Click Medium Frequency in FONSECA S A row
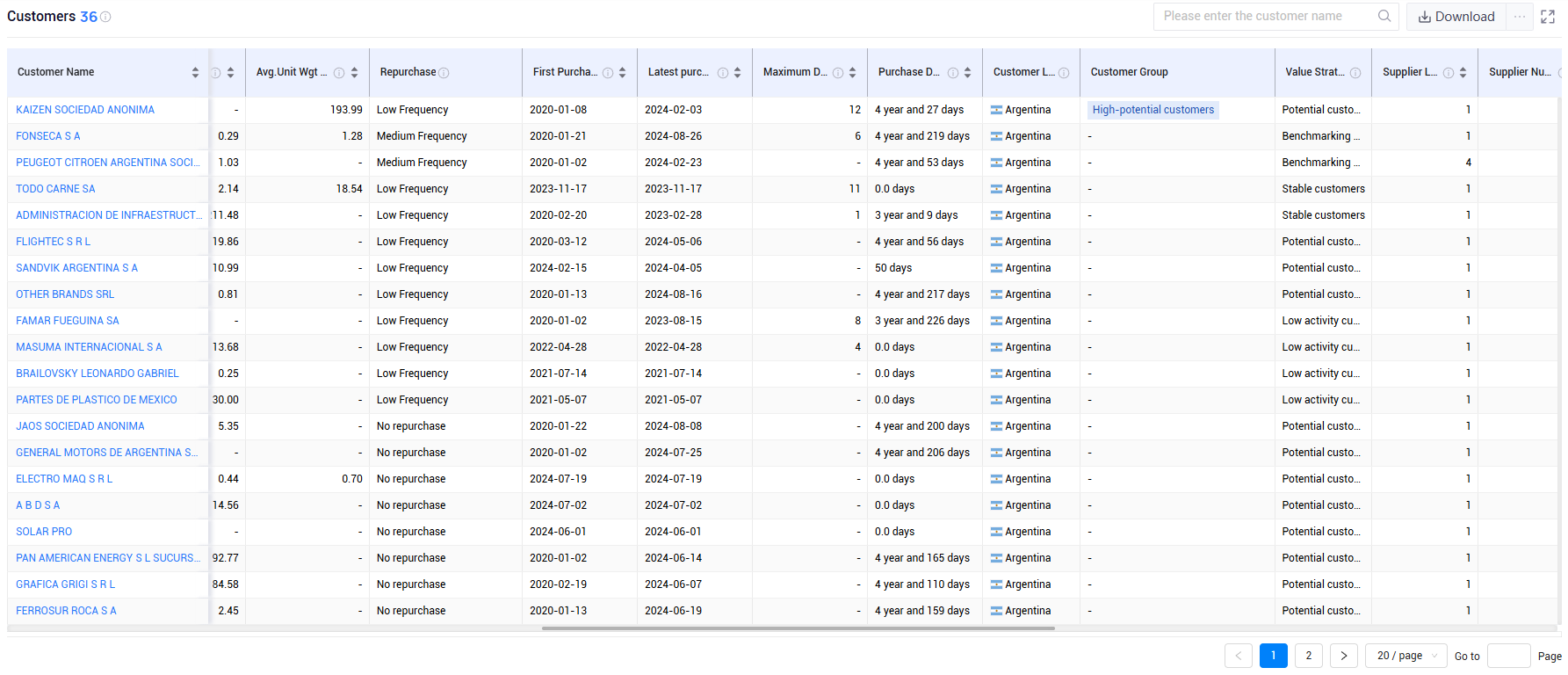The width and height of the screenshot is (1568, 675). point(422,136)
